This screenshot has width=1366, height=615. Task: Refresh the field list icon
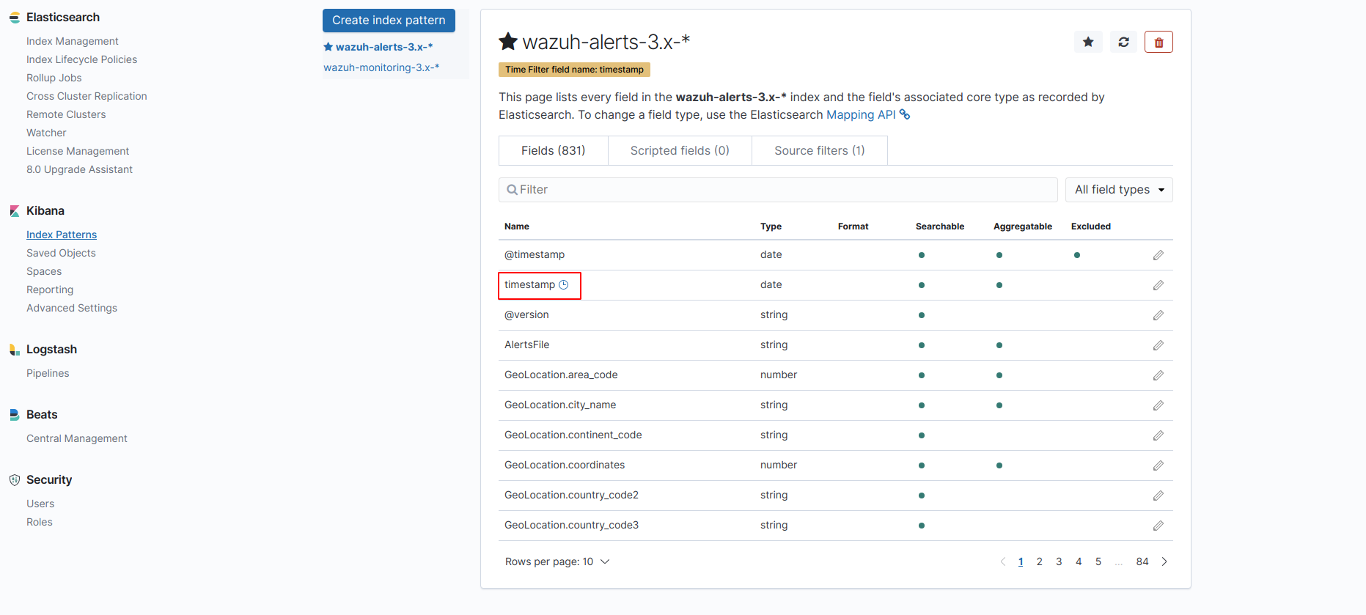(x=1124, y=42)
